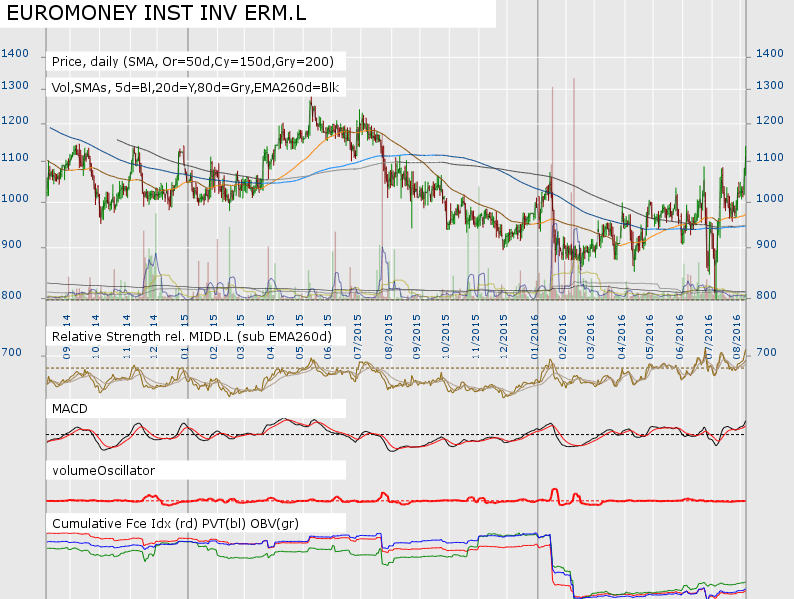
Task: Click the 07/2015 date label
Action: coord(359,337)
